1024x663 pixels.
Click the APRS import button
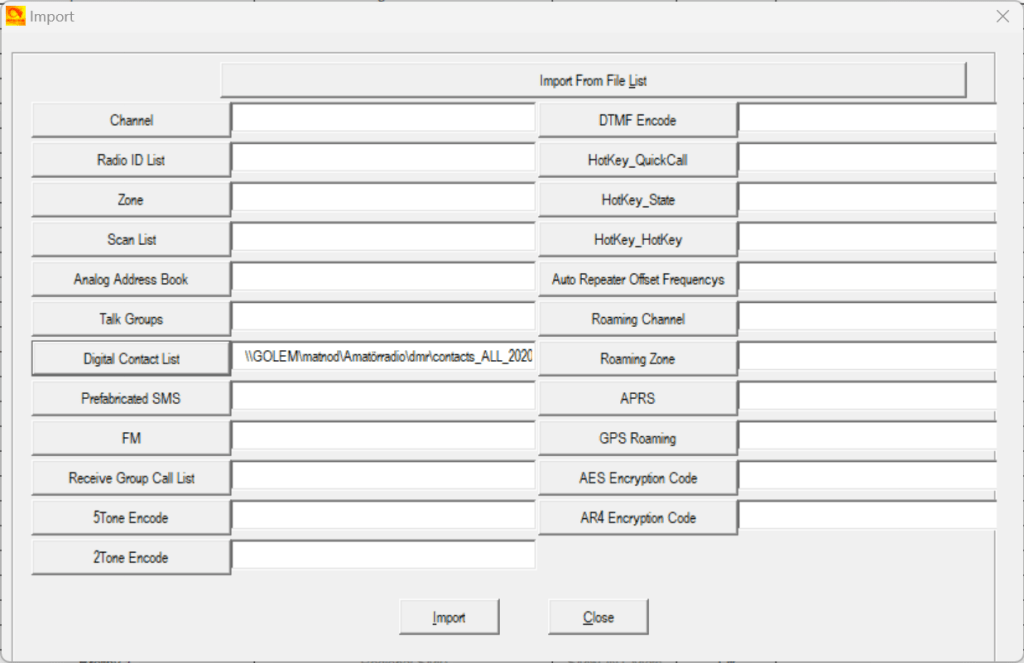638,398
